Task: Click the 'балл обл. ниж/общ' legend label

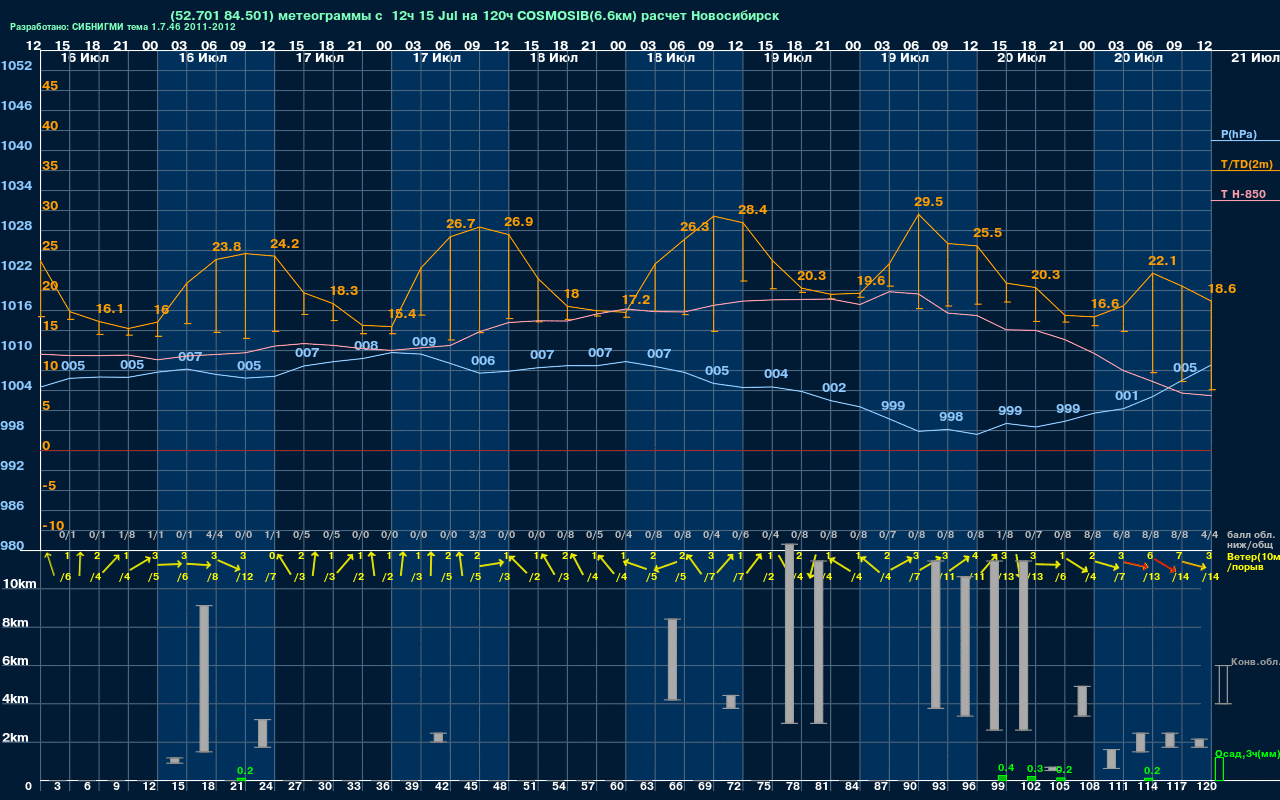Action: tap(1251, 540)
